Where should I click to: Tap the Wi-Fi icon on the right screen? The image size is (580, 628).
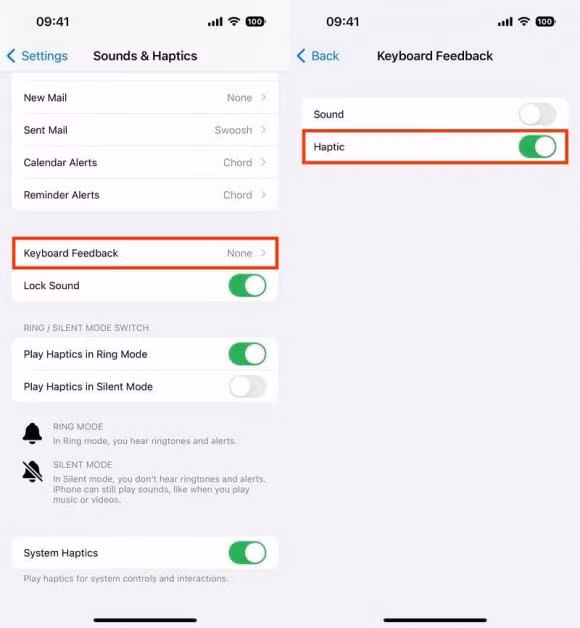pyautogui.click(x=524, y=21)
